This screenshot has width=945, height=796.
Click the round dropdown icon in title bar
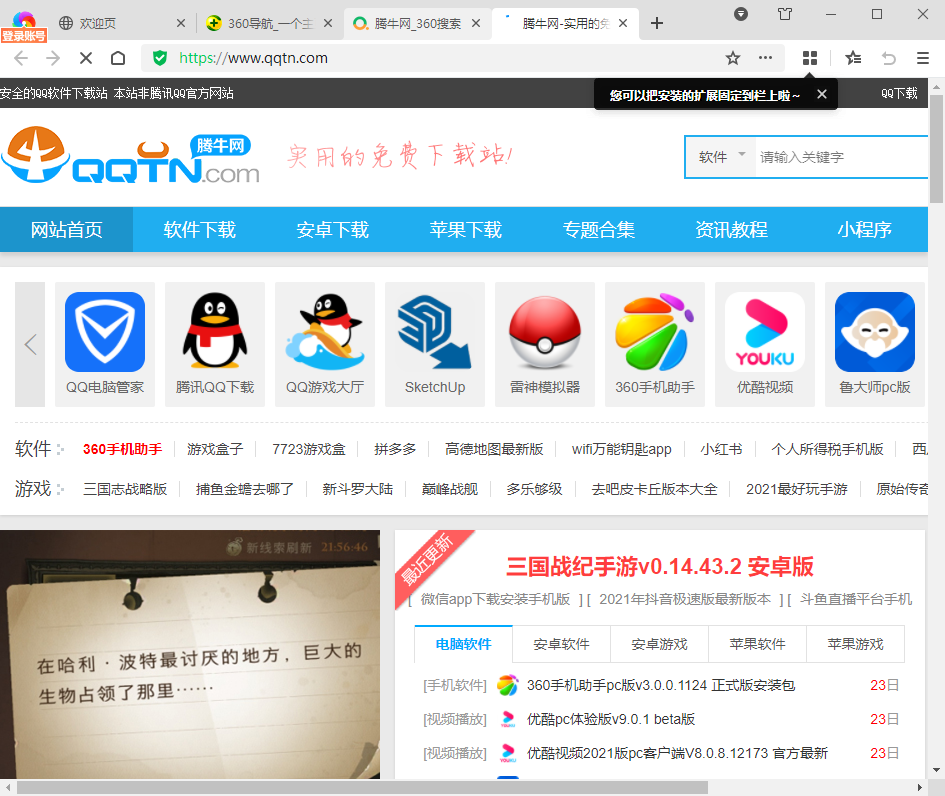tap(741, 14)
